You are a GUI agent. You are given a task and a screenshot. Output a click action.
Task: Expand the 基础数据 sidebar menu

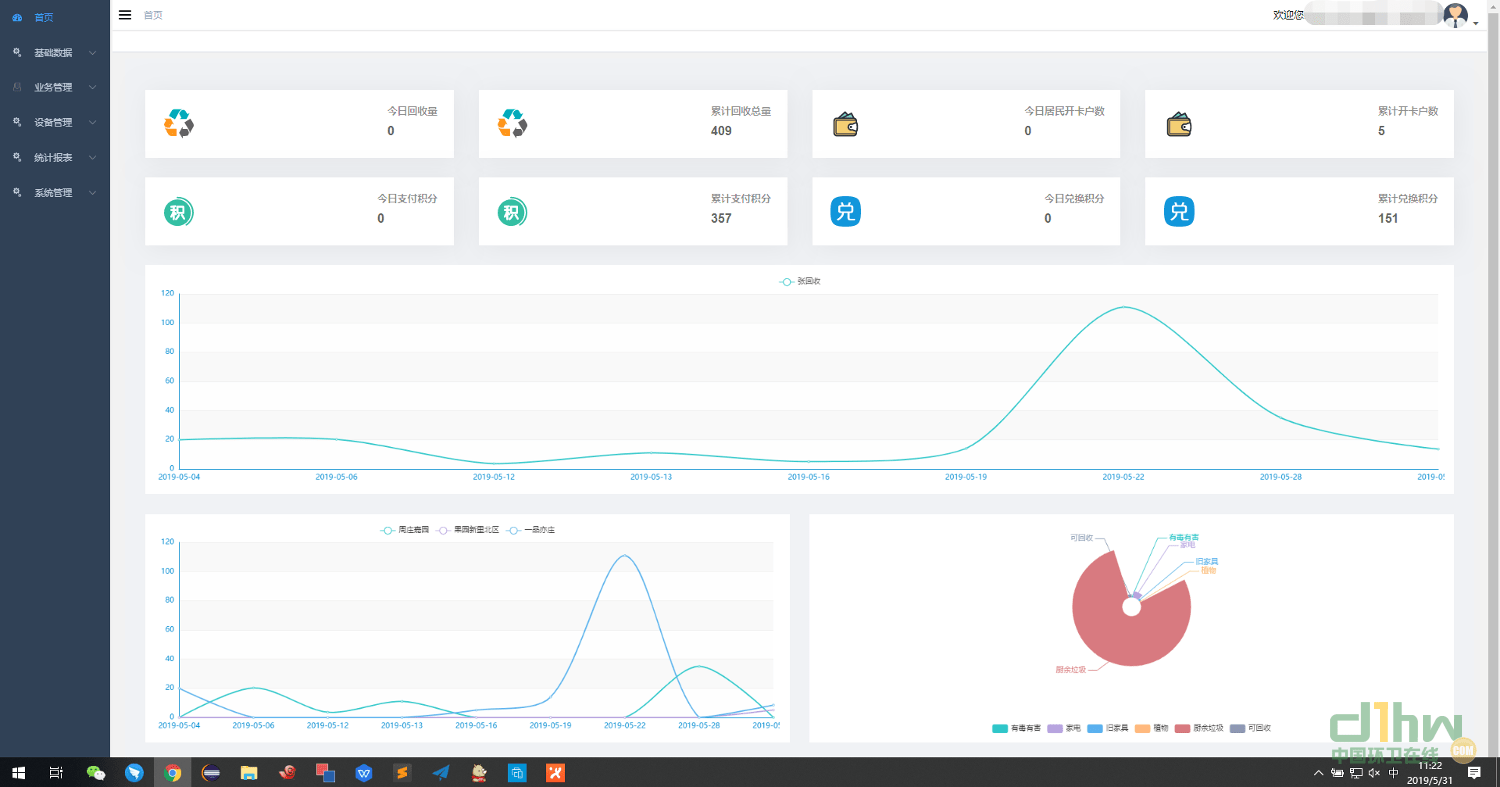coord(54,52)
